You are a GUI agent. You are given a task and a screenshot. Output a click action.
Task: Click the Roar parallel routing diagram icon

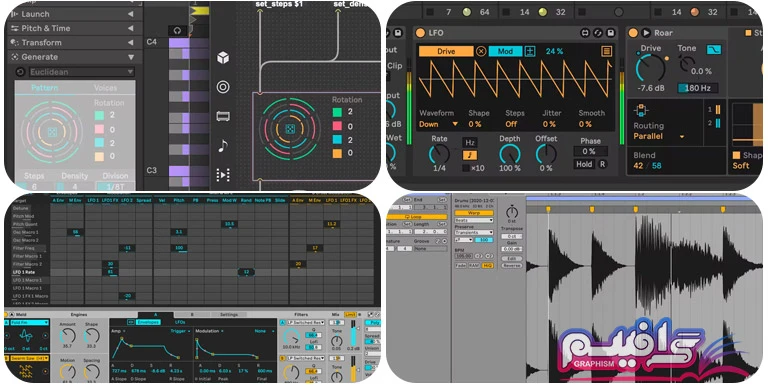[641, 110]
